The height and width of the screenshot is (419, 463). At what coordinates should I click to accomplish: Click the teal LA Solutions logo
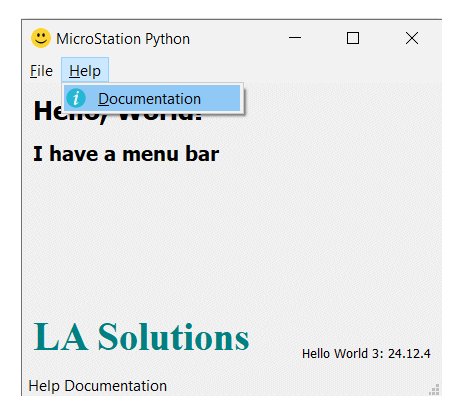[141, 337]
